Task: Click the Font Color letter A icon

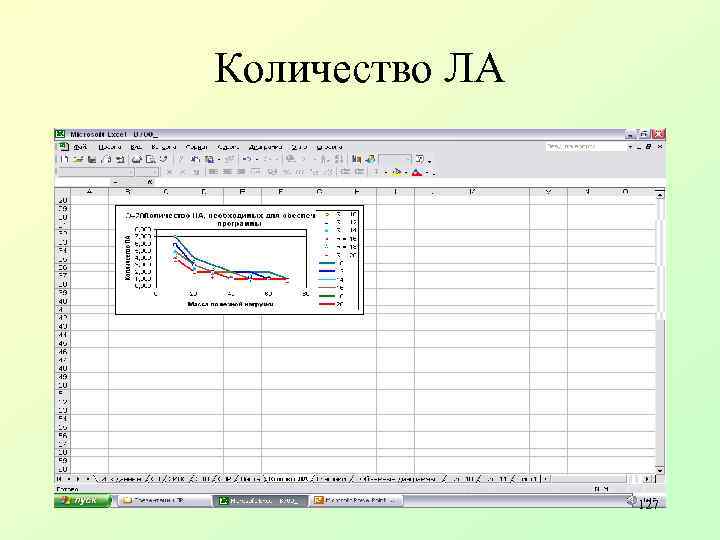Action: click(x=416, y=172)
